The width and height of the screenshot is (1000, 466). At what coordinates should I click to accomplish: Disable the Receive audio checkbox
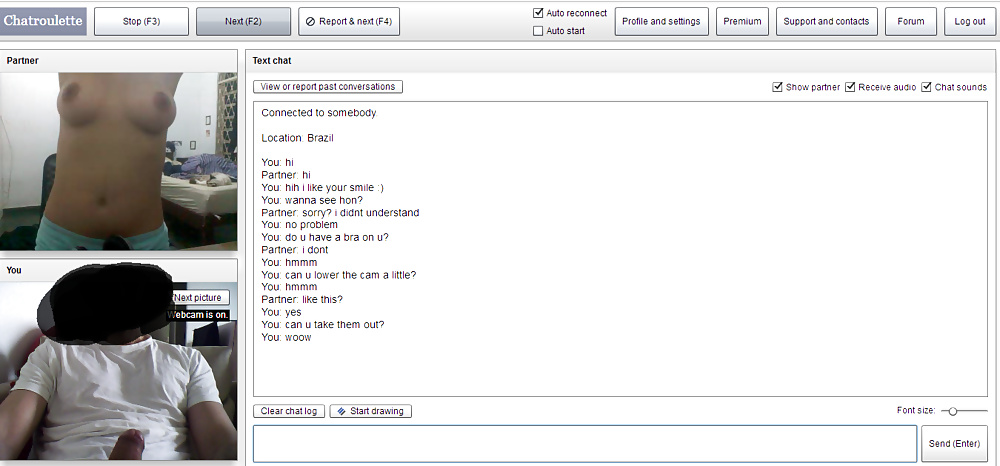click(x=850, y=87)
